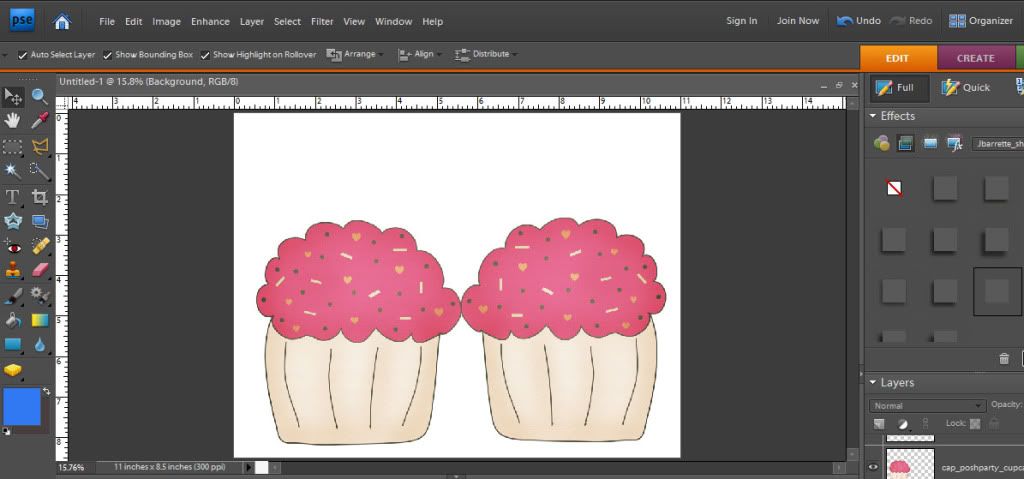Viewport: 1024px width, 479px height.
Task: Open the Normal blending mode dropdown
Action: [x=927, y=406]
